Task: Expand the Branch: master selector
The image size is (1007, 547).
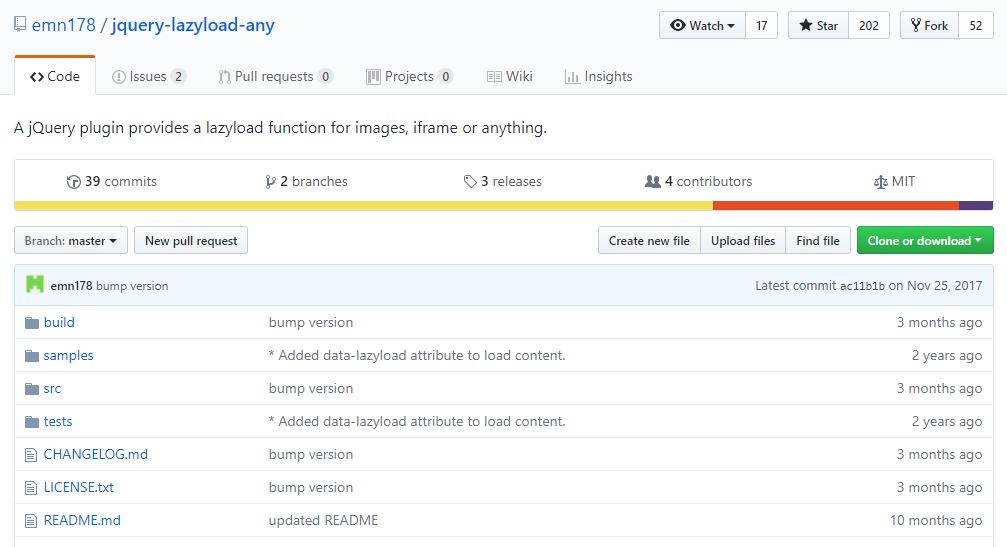Action: (71, 241)
